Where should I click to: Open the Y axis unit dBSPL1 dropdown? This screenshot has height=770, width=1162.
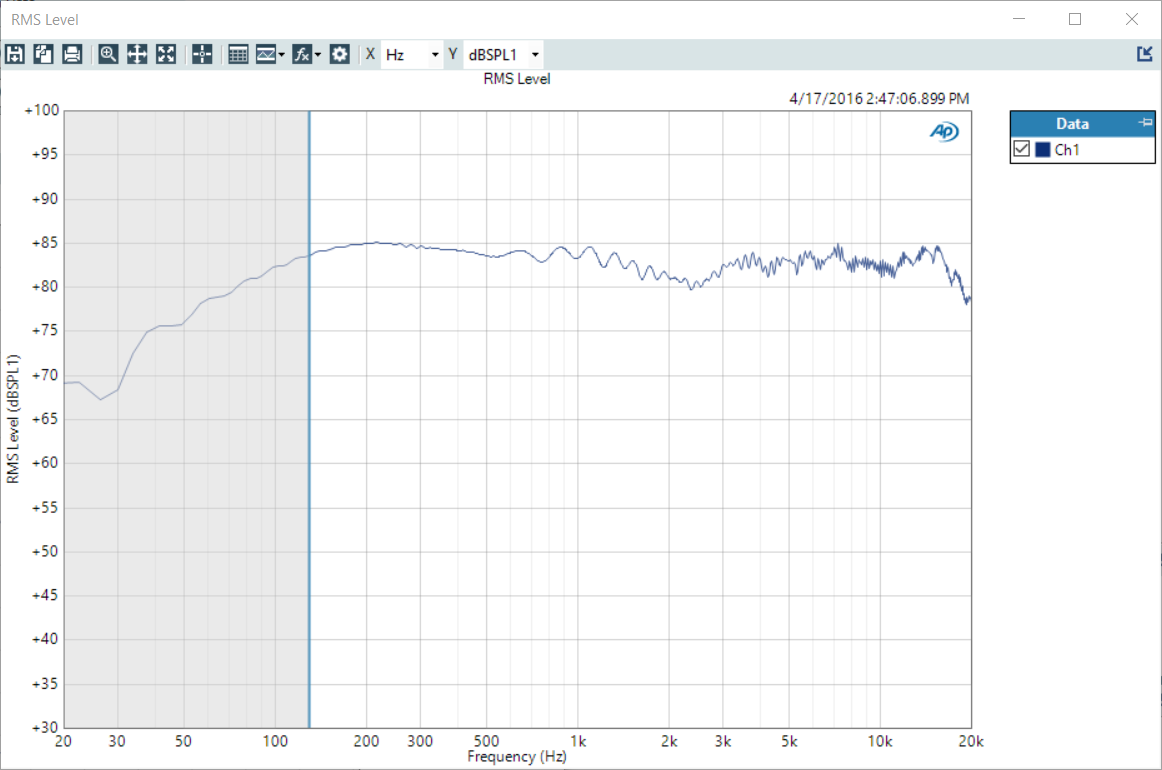click(x=503, y=55)
